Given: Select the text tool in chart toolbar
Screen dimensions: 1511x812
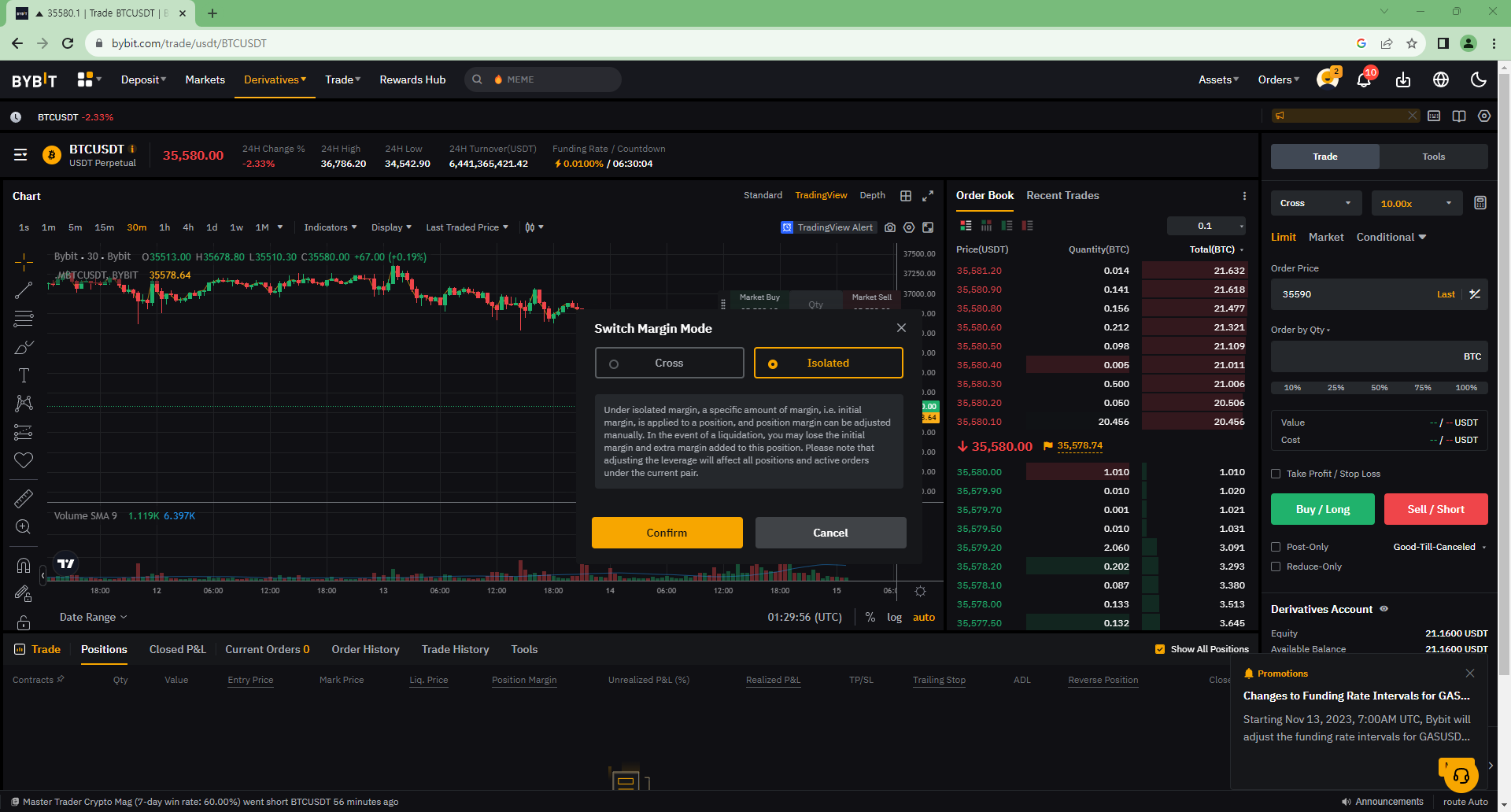Looking at the screenshot, I should (24, 375).
